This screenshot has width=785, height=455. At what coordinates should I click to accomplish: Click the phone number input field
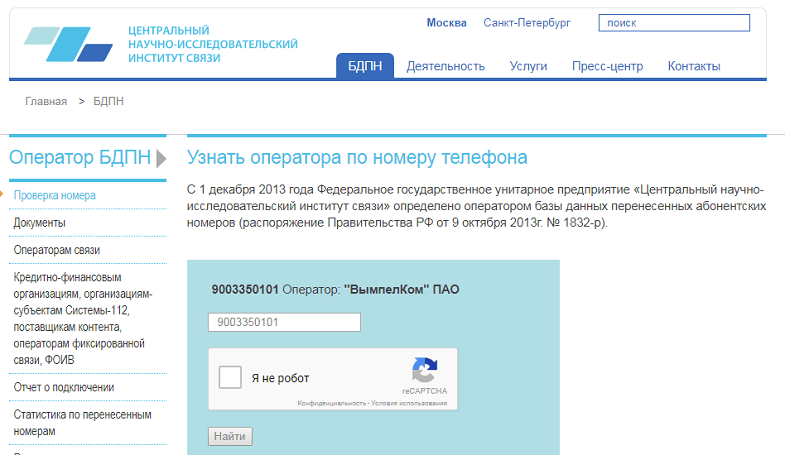coord(284,322)
